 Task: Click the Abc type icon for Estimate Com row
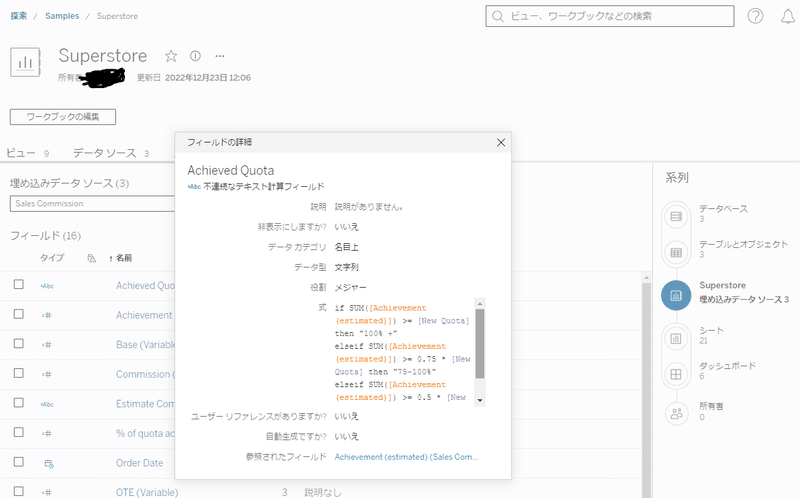(x=47, y=404)
